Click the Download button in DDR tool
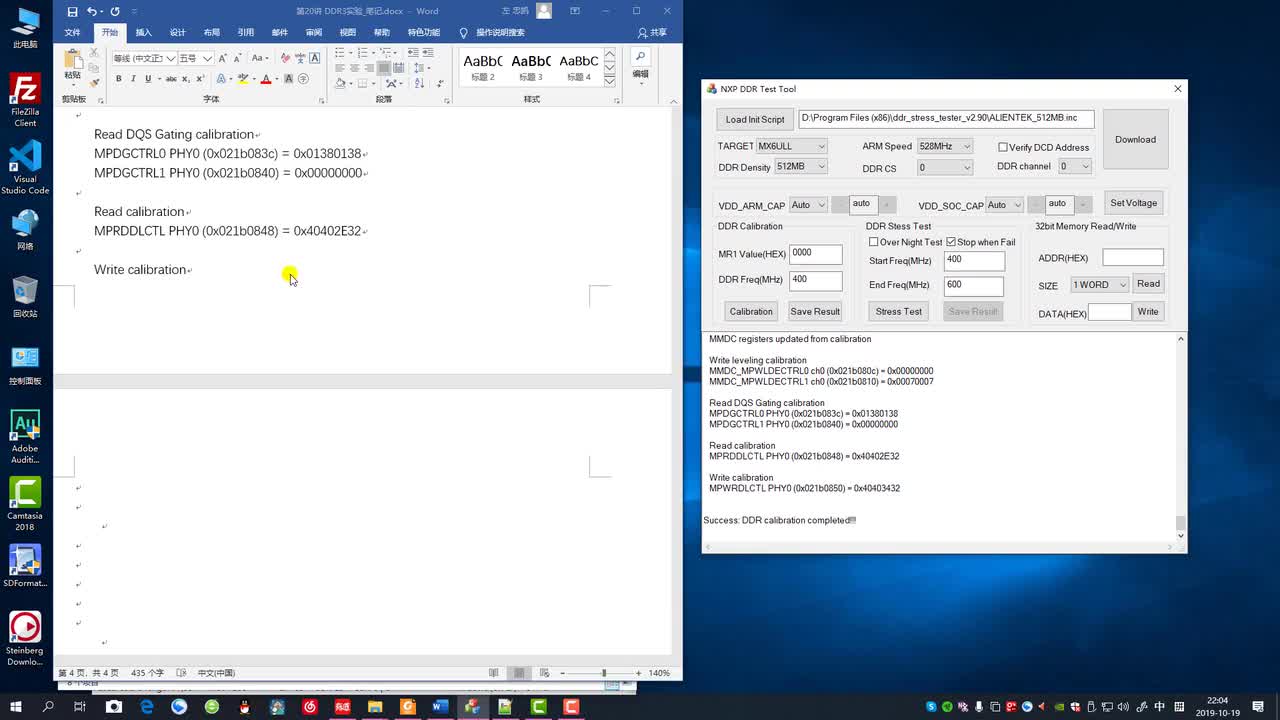Screen dimensions: 1280x720 [x=1135, y=139]
